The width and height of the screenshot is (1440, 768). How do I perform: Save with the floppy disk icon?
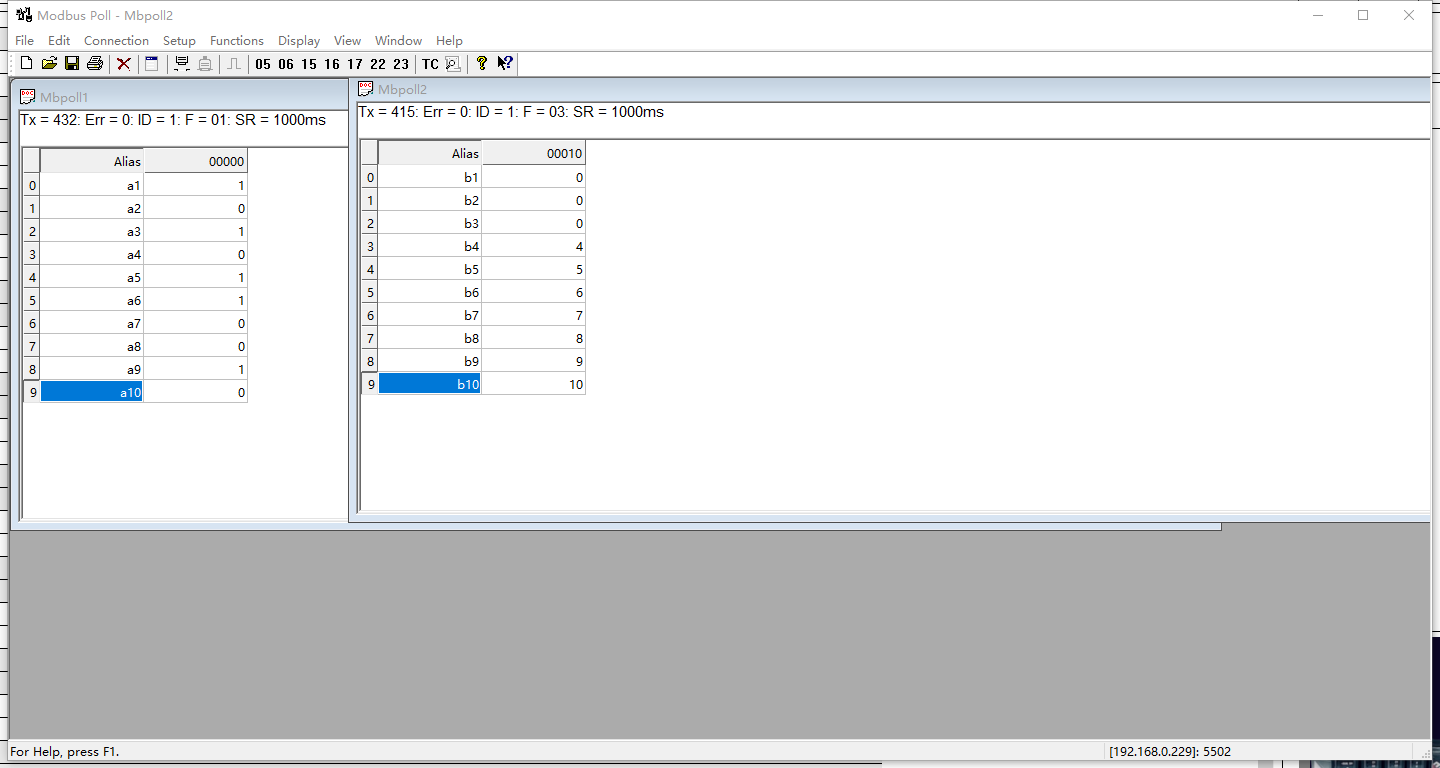72,64
